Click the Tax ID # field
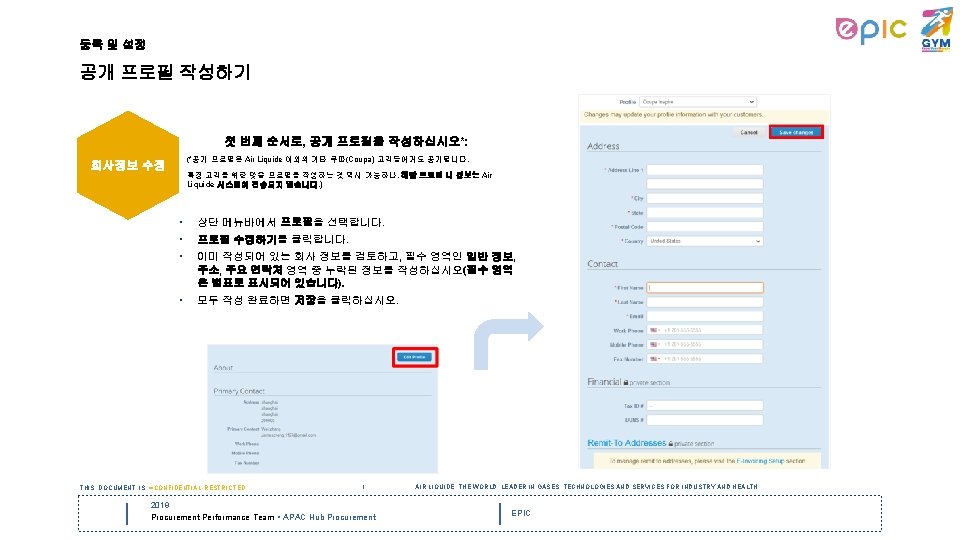Screen dimensions: 960x540 [x=705, y=405]
